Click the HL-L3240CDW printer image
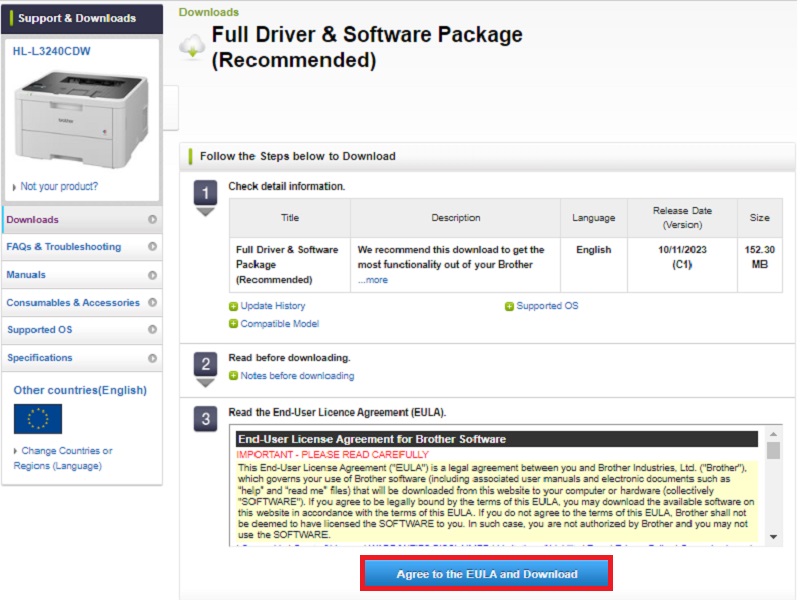The image size is (800, 600). (78, 117)
